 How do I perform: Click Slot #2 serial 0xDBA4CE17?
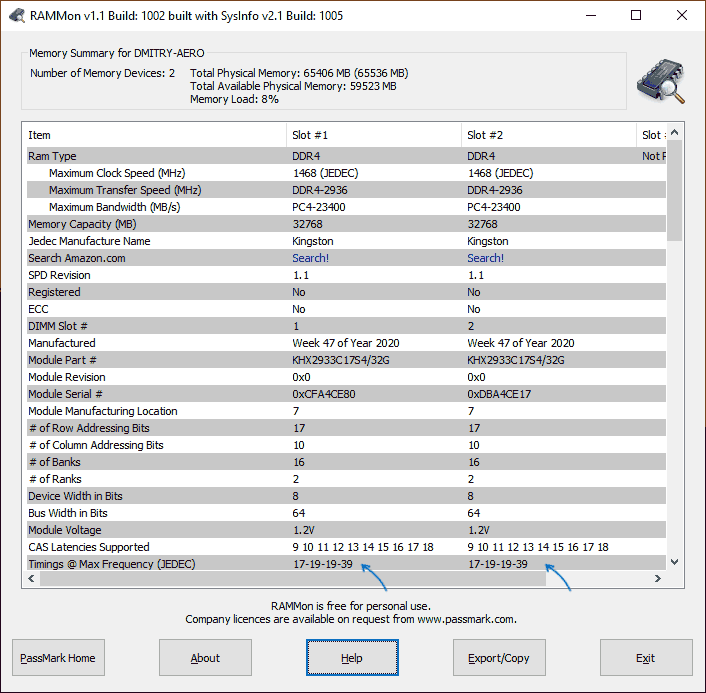click(499, 394)
